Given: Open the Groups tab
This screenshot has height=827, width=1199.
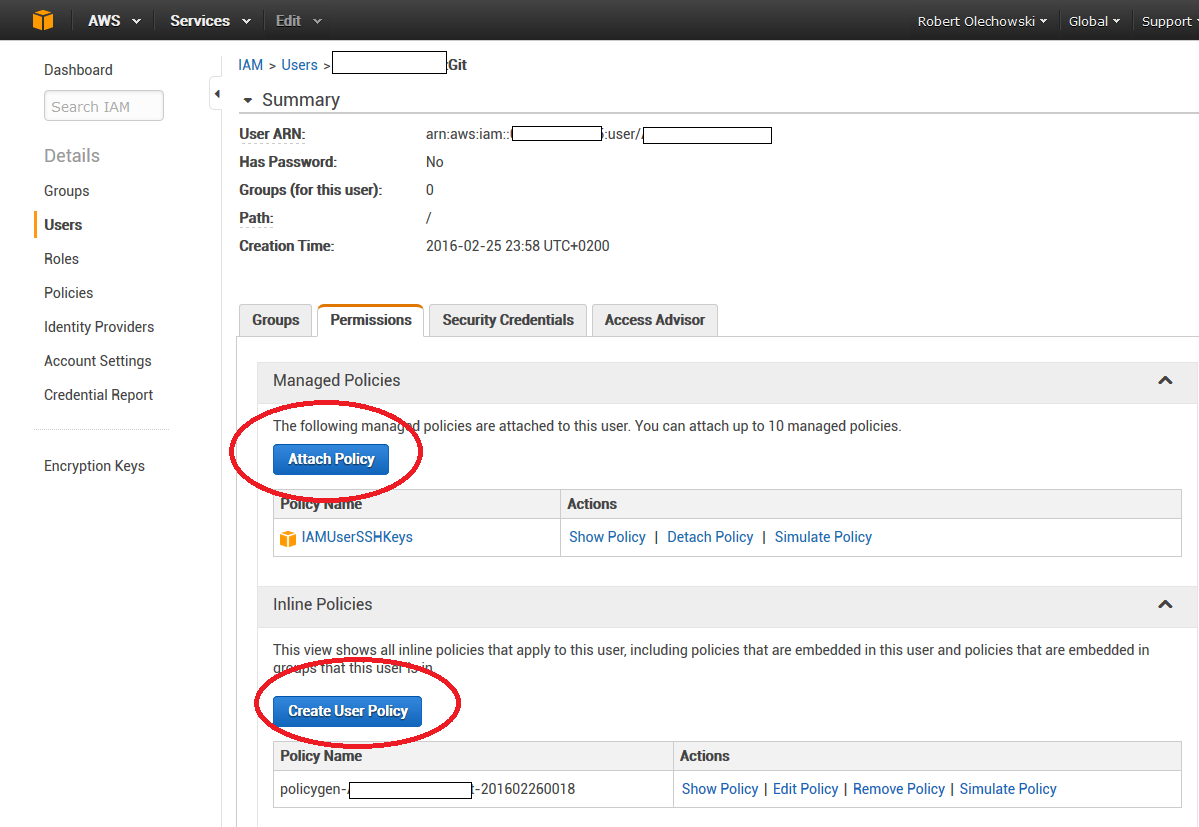Looking at the screenshot, I should tap(275, 320).
